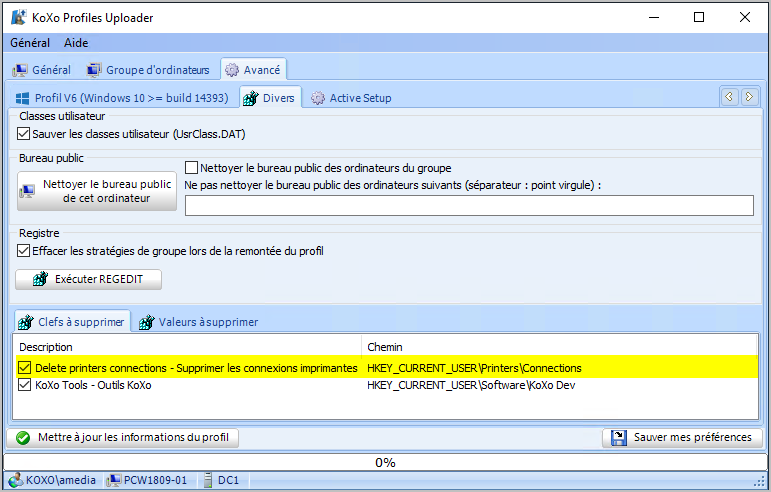Open the Active Setup tab
Viewport: 771px width, 492px height.
(x=352, y=98)
